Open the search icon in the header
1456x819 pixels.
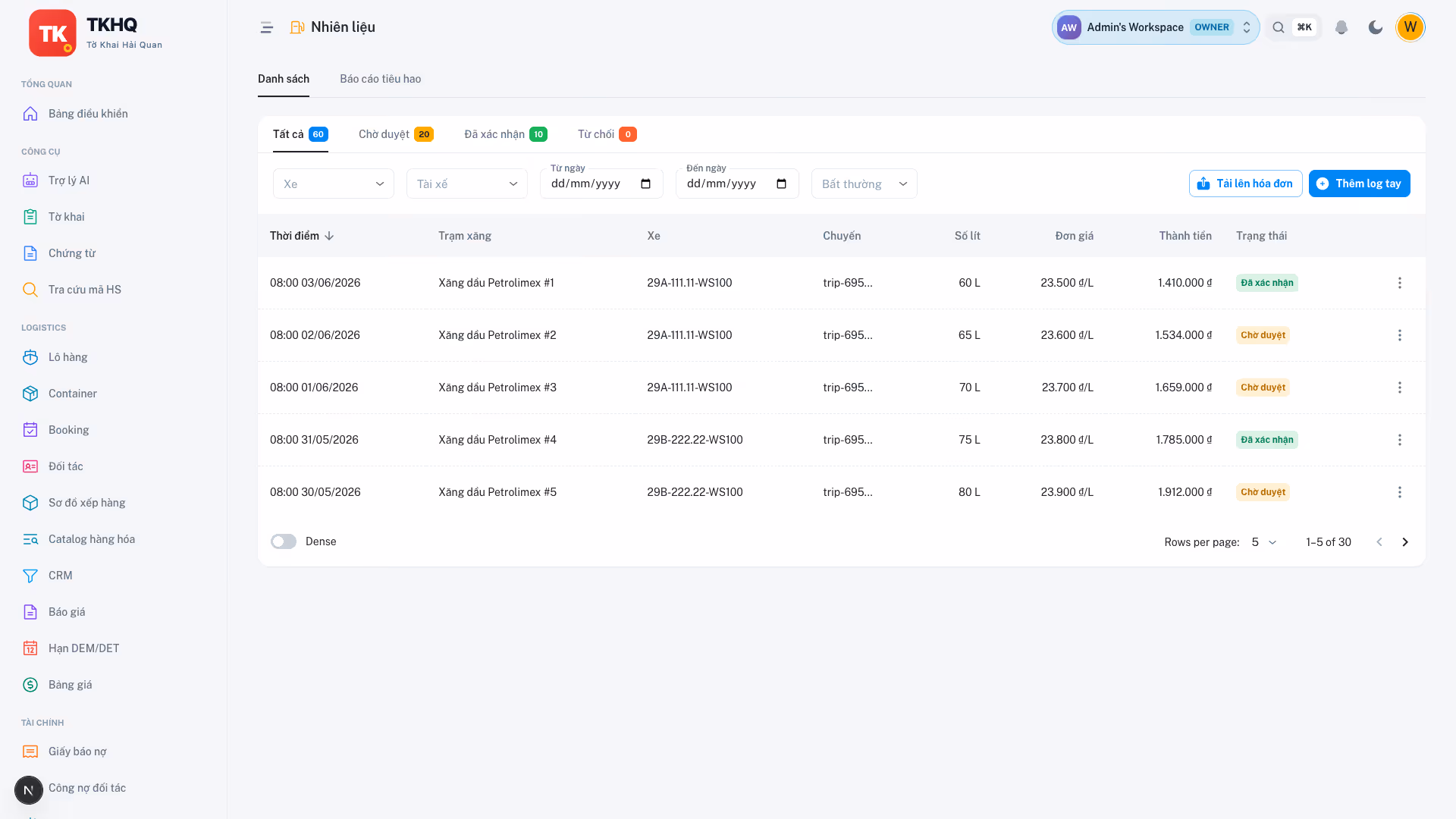coord(1279,27)
